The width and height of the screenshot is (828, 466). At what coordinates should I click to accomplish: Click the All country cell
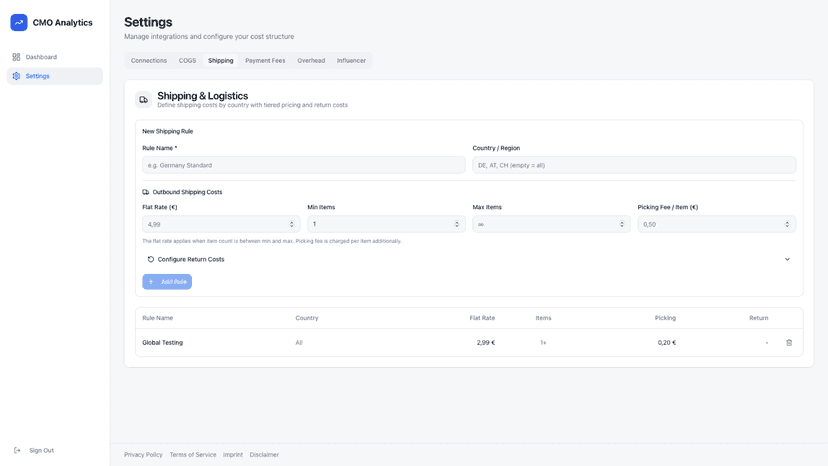tap(299, 342)
